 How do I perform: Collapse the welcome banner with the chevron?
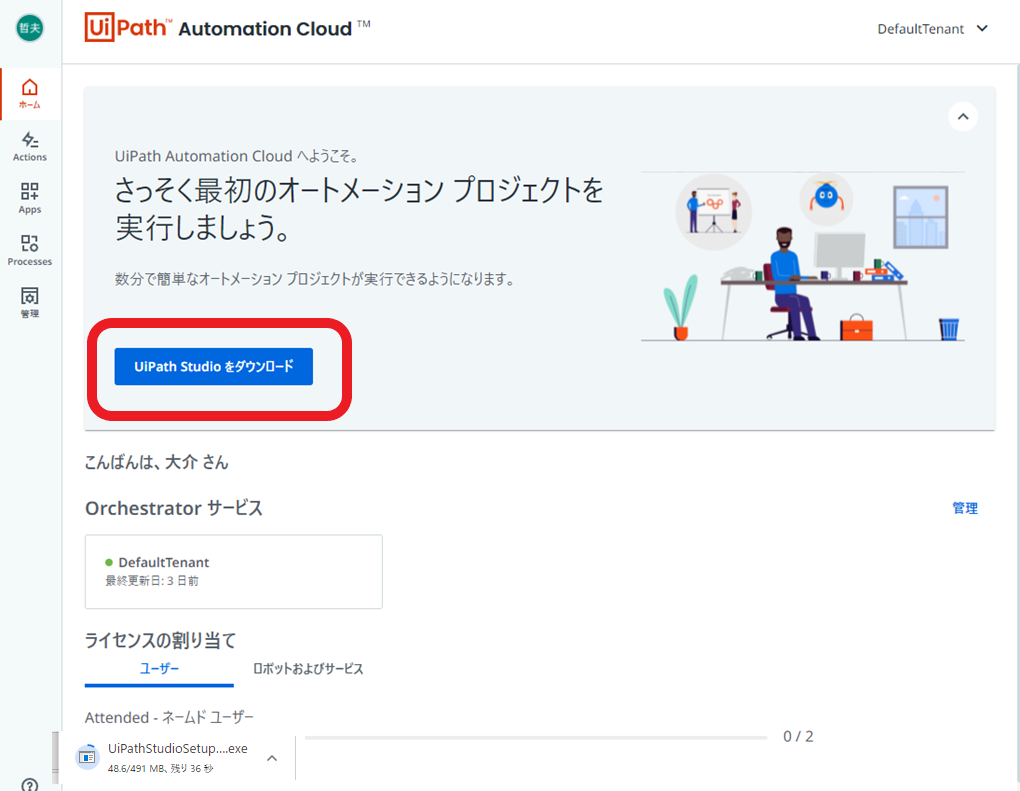(x=963, y=117)
